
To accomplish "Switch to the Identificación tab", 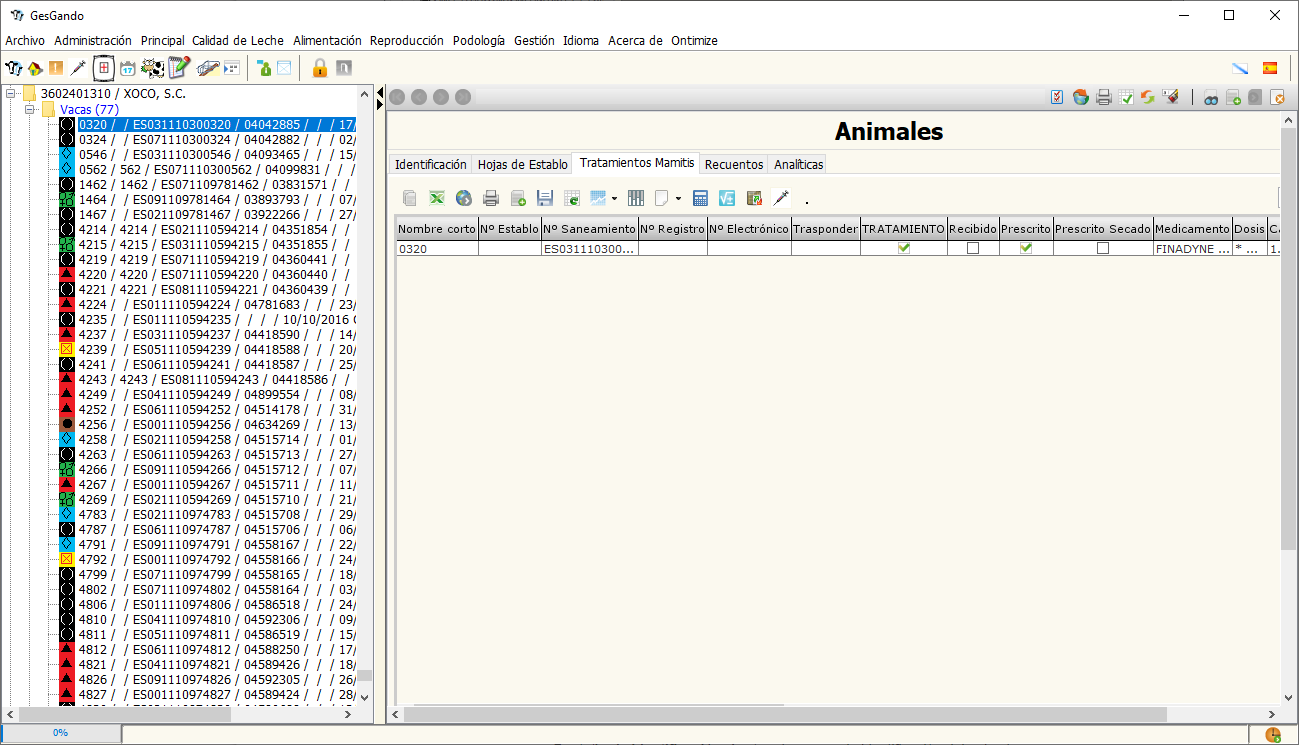I will pos(431,164).
